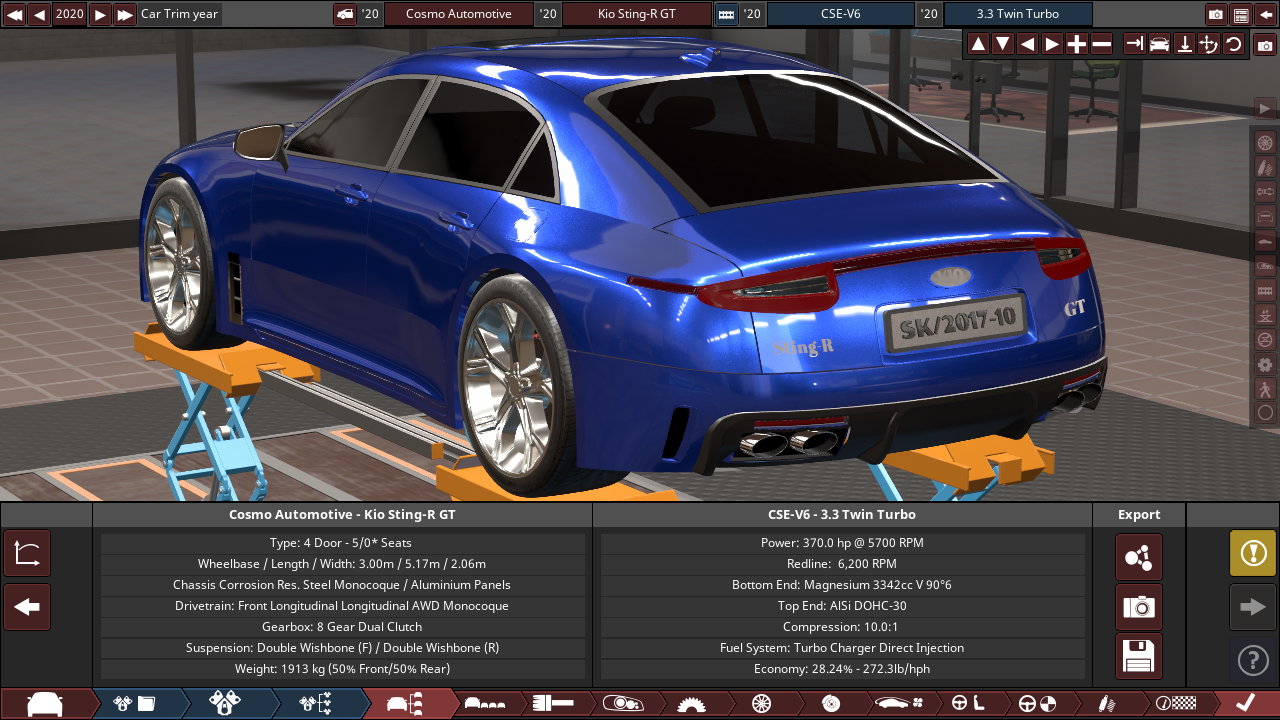The height and width of the screenshot is (720, 1280).
Task: Click the lower-to-ground arrow icon
Action: [1184, 44]
